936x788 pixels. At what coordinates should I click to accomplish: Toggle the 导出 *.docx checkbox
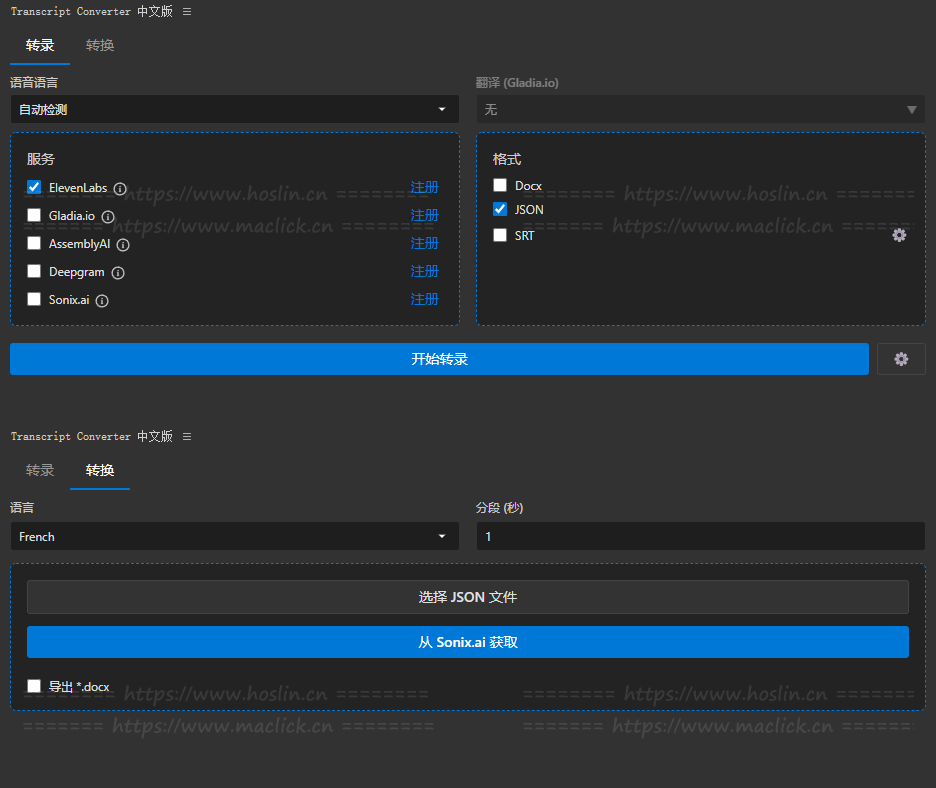(x=34, y=686)
